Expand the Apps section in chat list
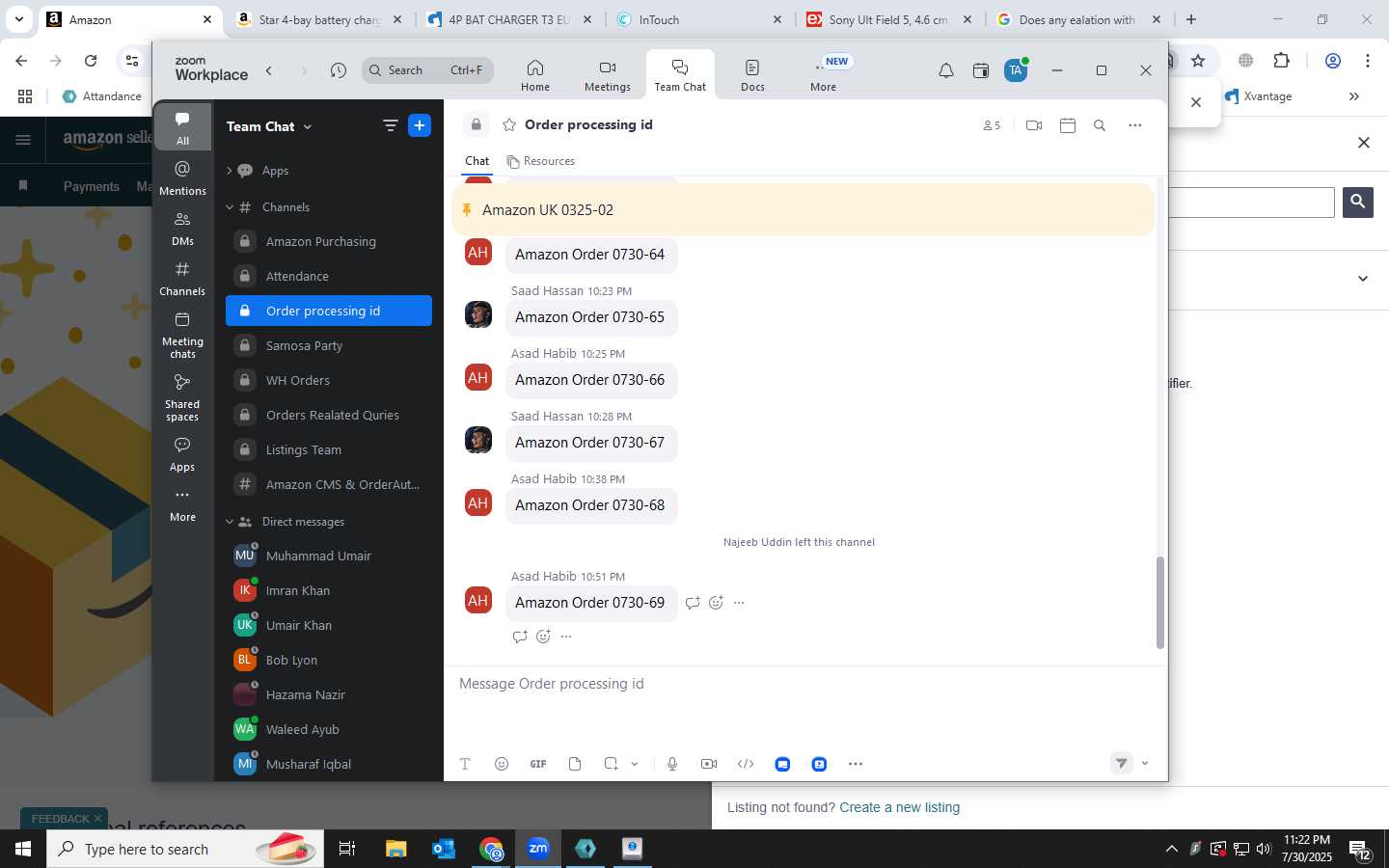 click(230, 171)
